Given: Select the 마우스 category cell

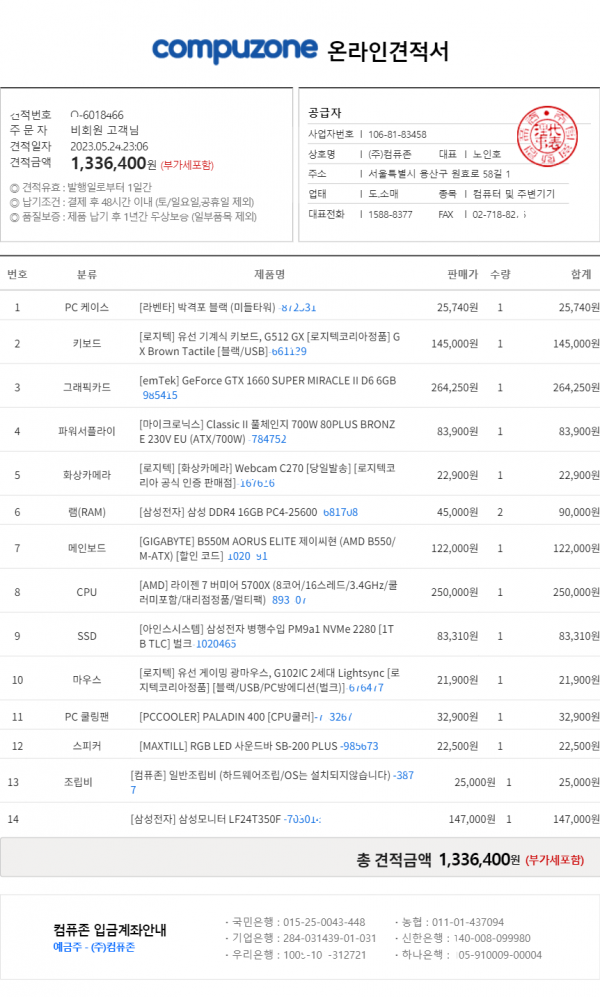Looking at the screenshot, I should [x=86, y=680].
